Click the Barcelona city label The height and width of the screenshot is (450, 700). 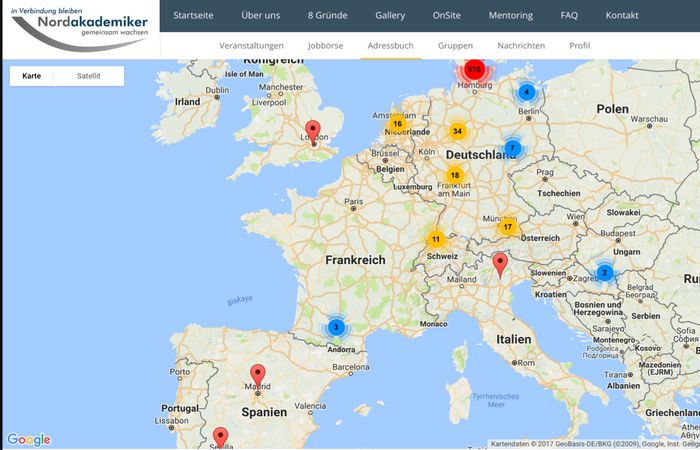click(x=351, y=367)
